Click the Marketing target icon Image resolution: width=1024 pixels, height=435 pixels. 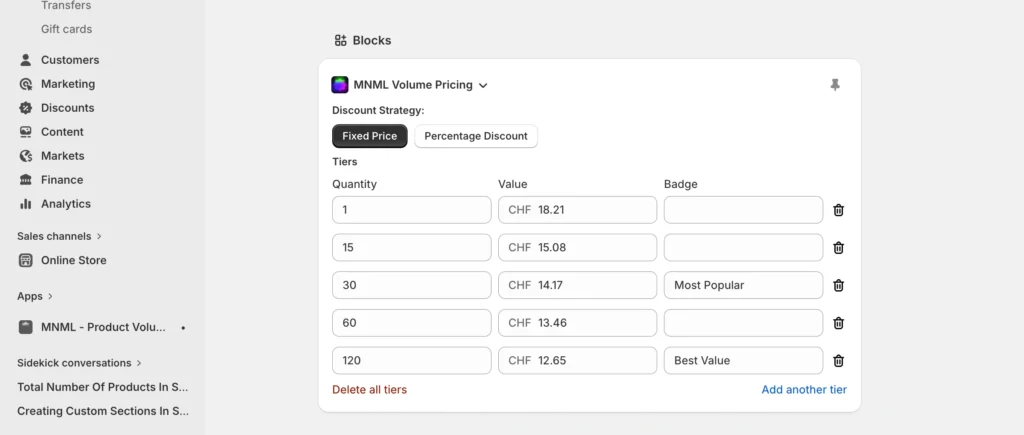coord(25,84)
